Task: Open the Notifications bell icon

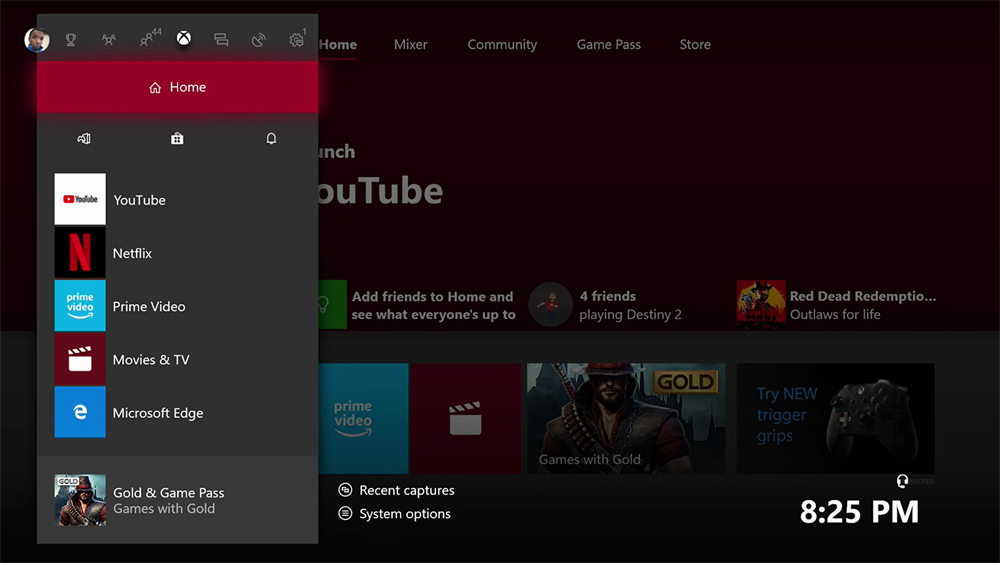Action: tap(271, 138)
